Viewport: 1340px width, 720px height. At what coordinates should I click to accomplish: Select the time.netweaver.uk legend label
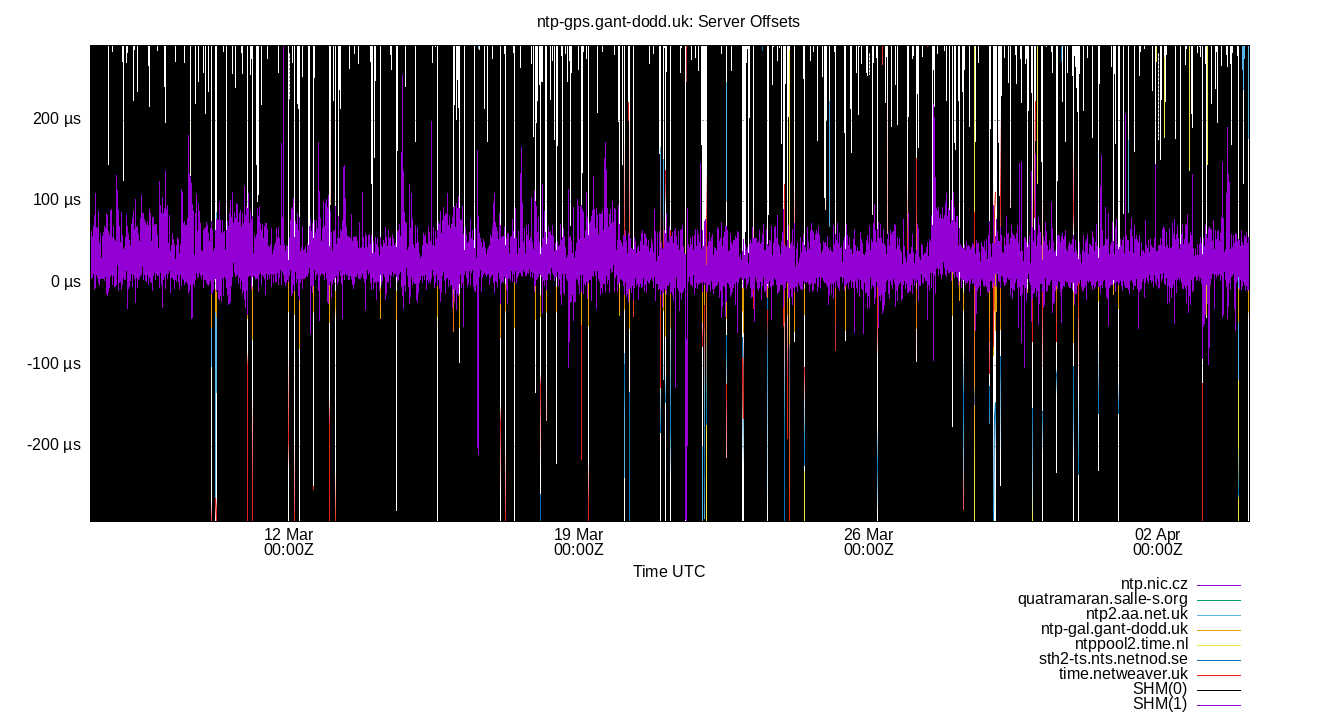[1124, 674]
